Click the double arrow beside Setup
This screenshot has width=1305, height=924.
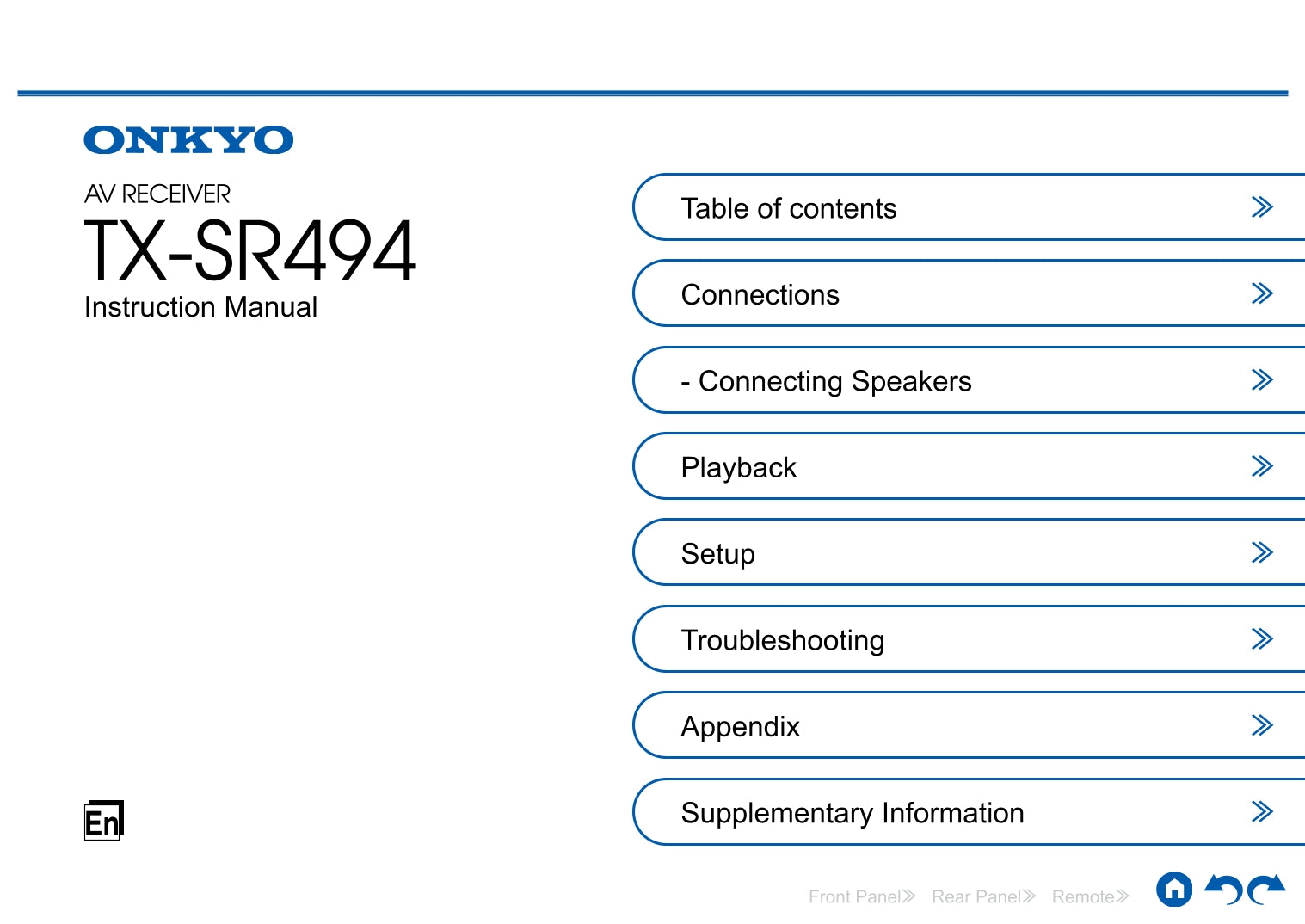(x=1261, y=552)
